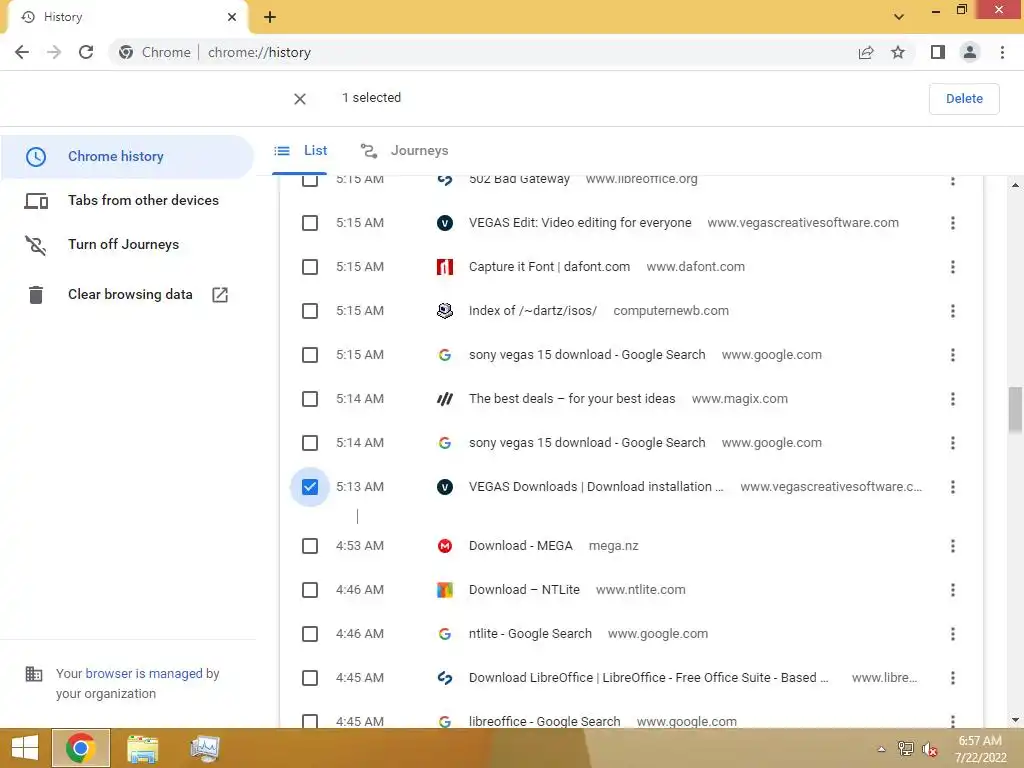Open more actions for Download – NTLite

click(953, 590)
